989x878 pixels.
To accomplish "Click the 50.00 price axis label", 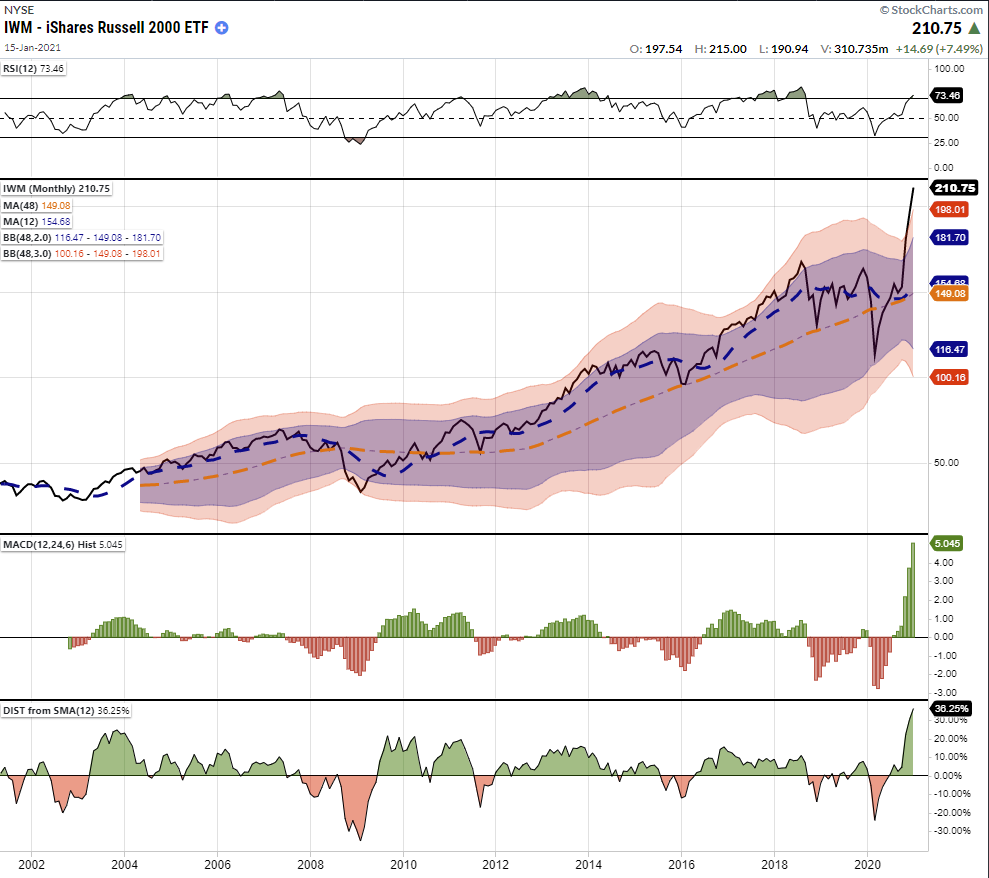I will (947, 462).
